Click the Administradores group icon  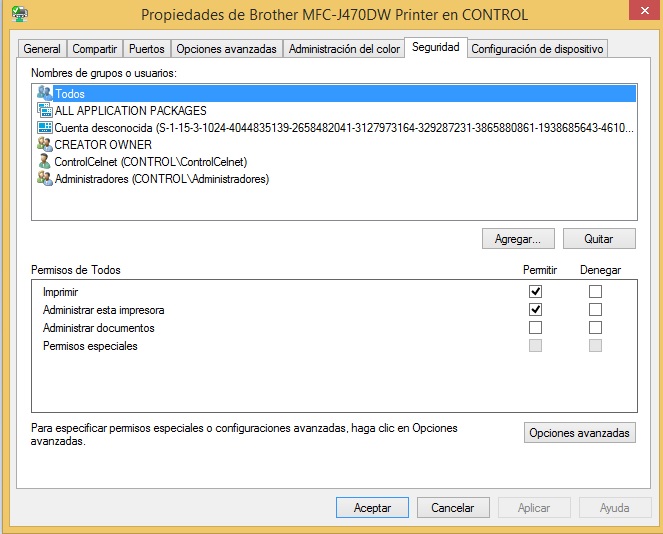(44, 179)
